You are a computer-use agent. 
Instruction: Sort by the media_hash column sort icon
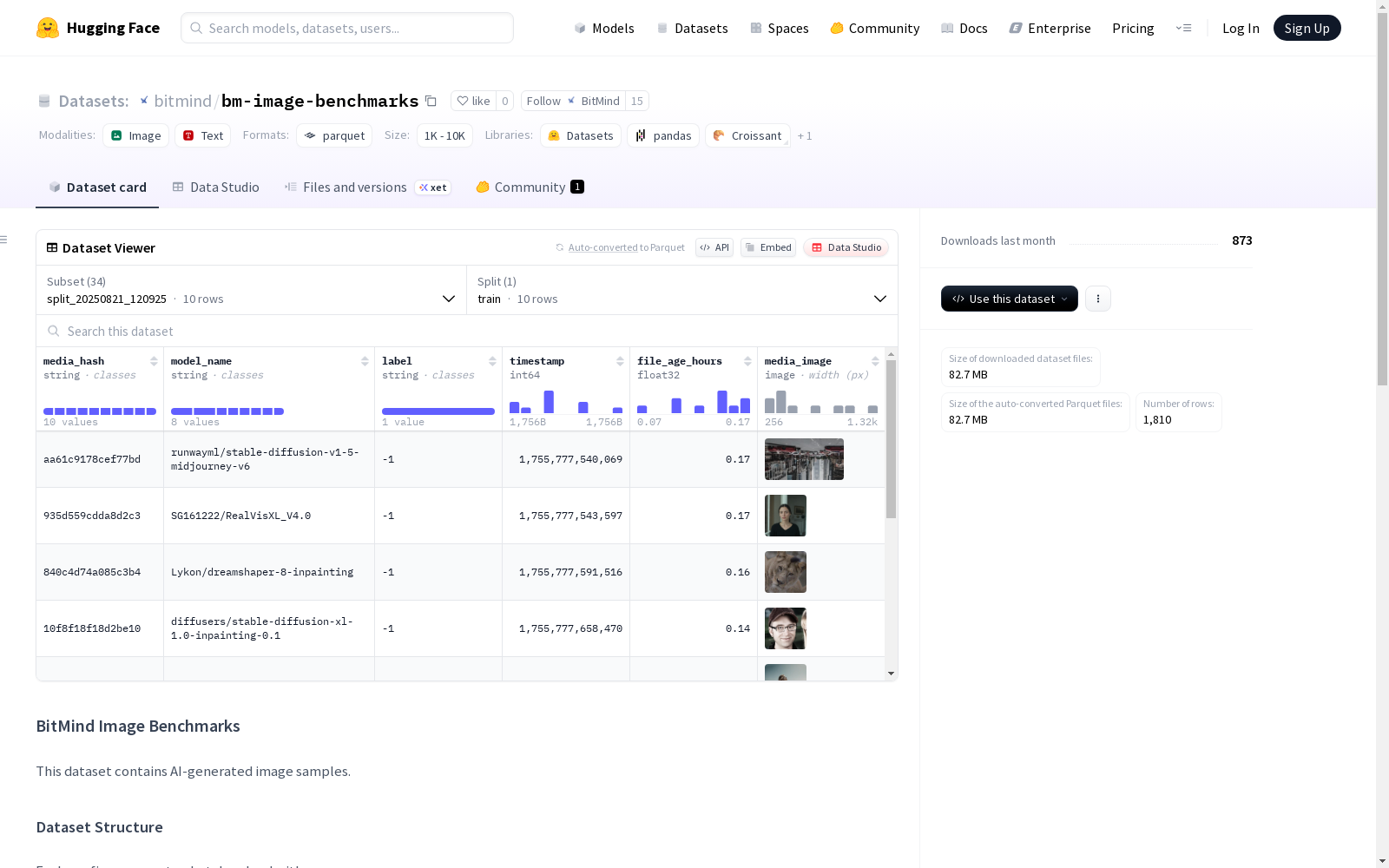[154, 361]
